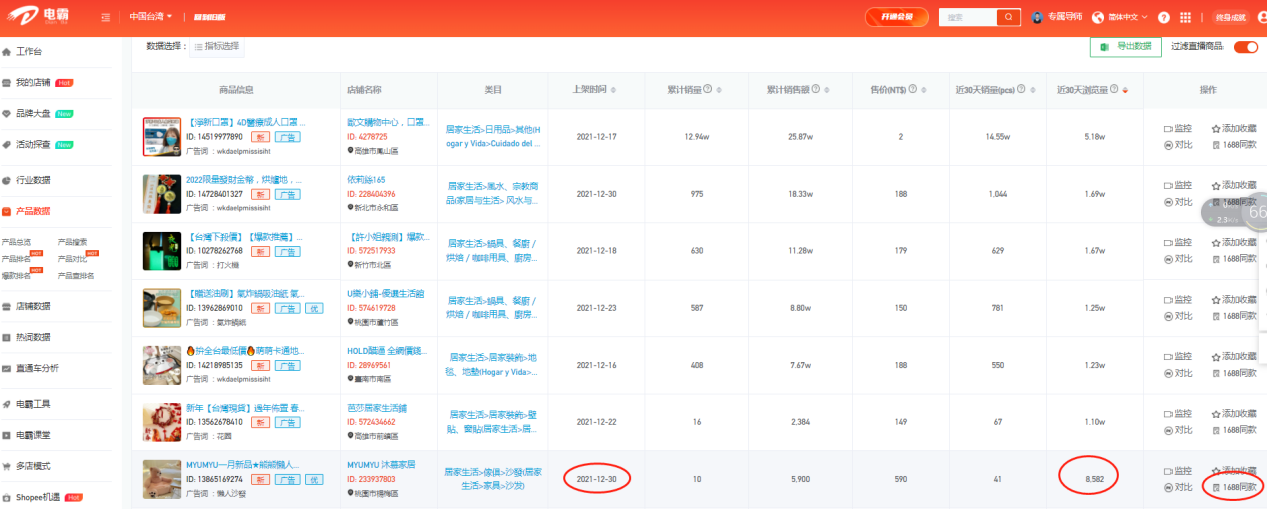1267x509 pixels.
Task: Expand the 简体中文 language dropdown
Action: click(1120, 17)
